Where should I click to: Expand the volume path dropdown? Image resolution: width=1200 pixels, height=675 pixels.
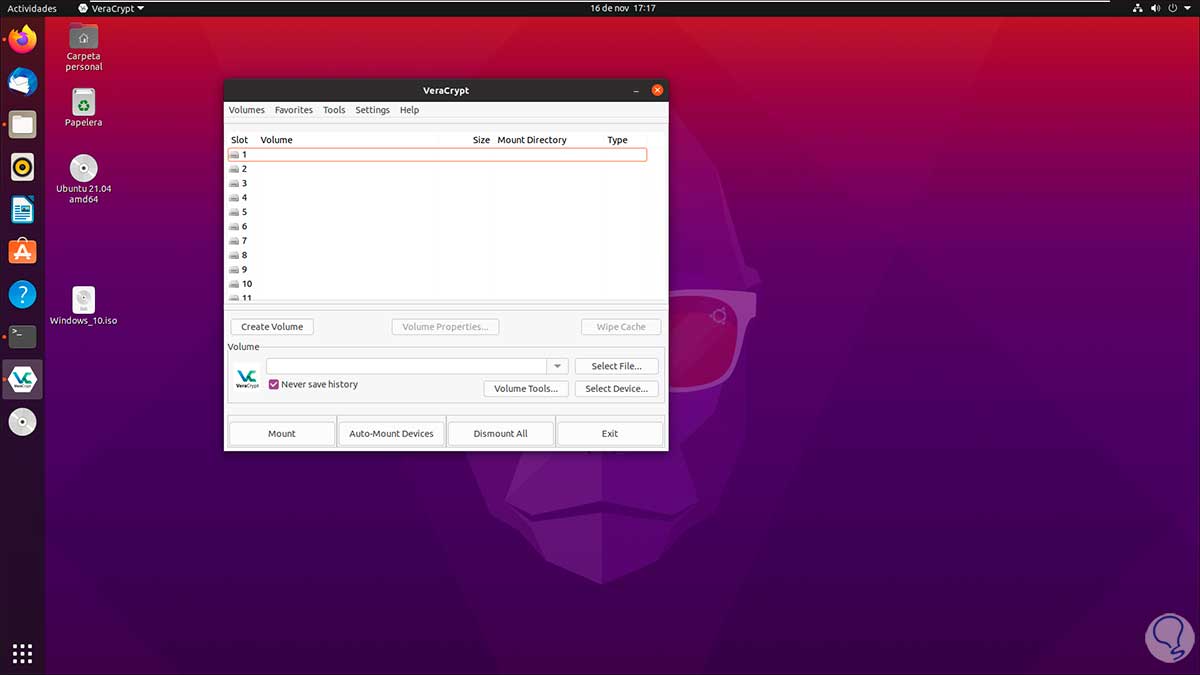556,365
